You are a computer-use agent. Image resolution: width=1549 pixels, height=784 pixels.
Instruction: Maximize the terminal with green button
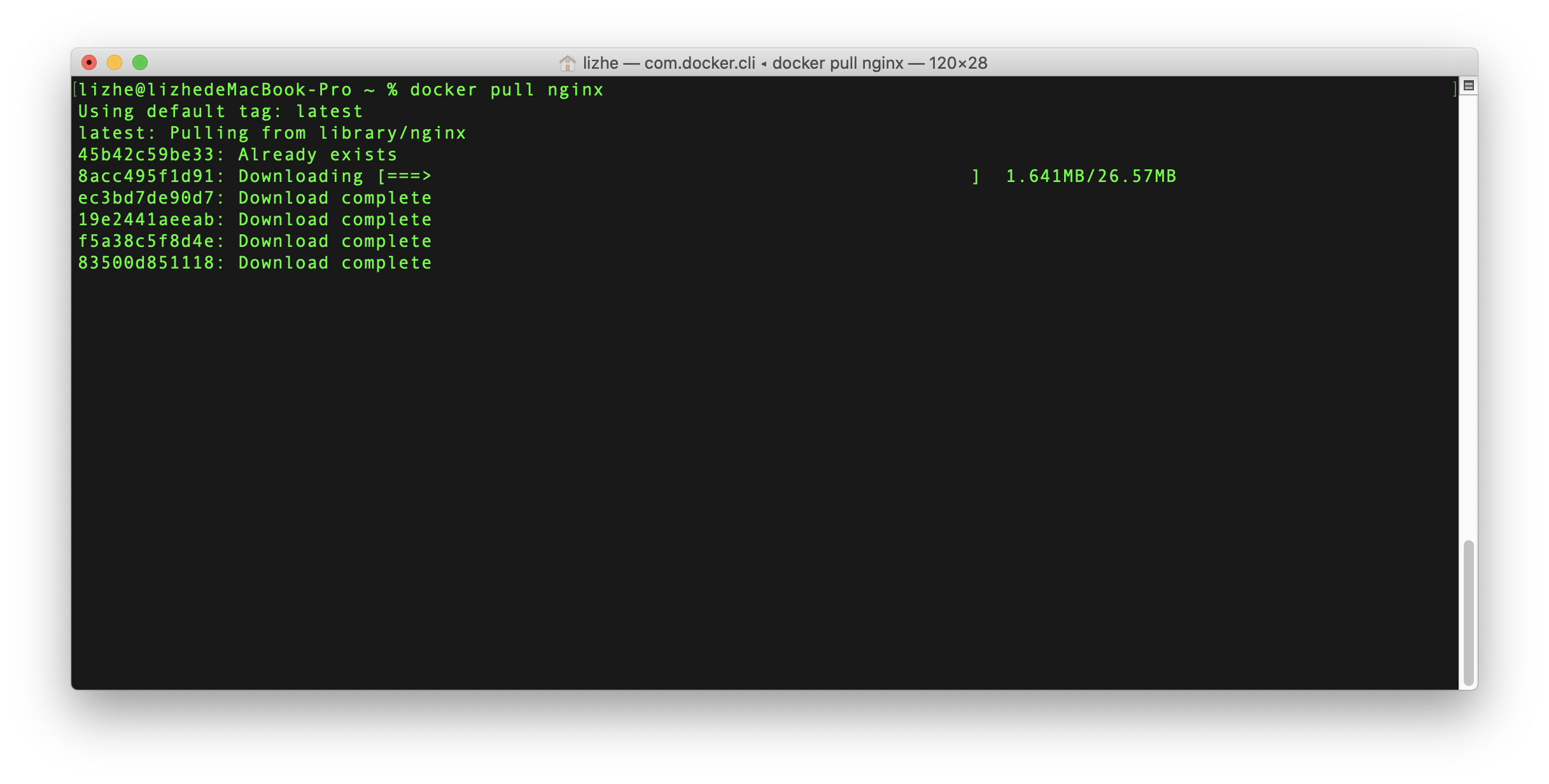[x=140, y=62]
